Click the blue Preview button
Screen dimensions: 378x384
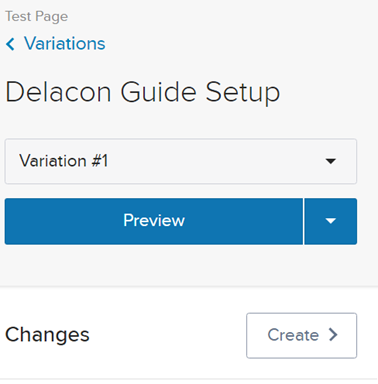(154, 221)
